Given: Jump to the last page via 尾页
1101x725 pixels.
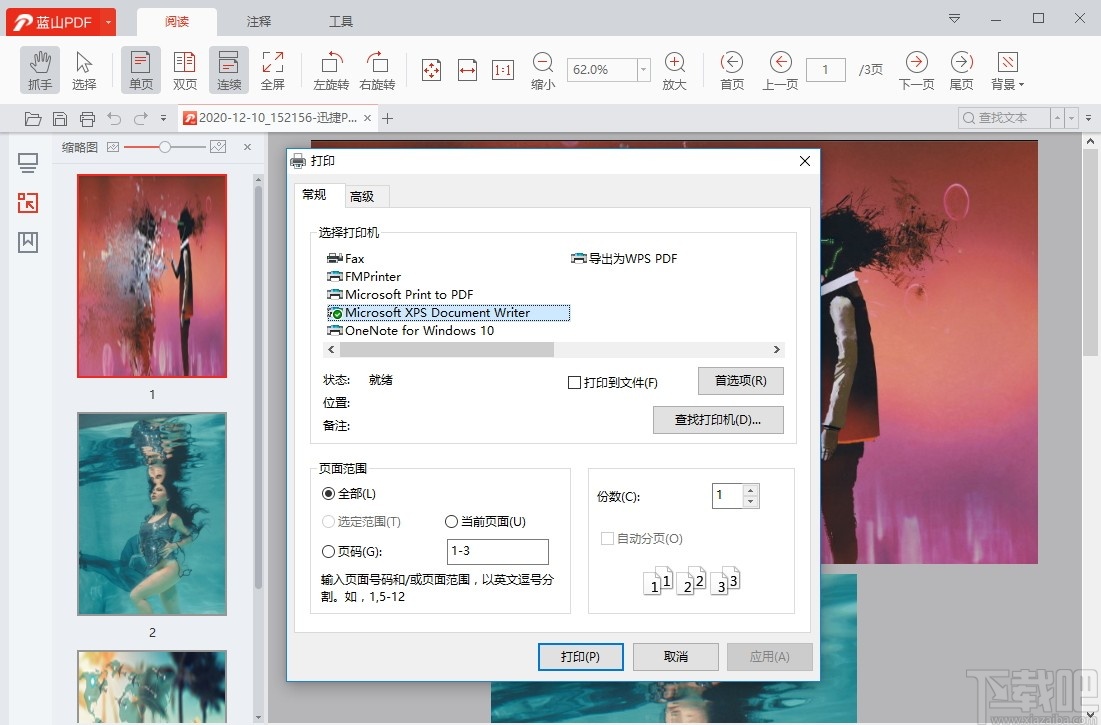Looking at the screenshot, I should click(x=960, y=70).
